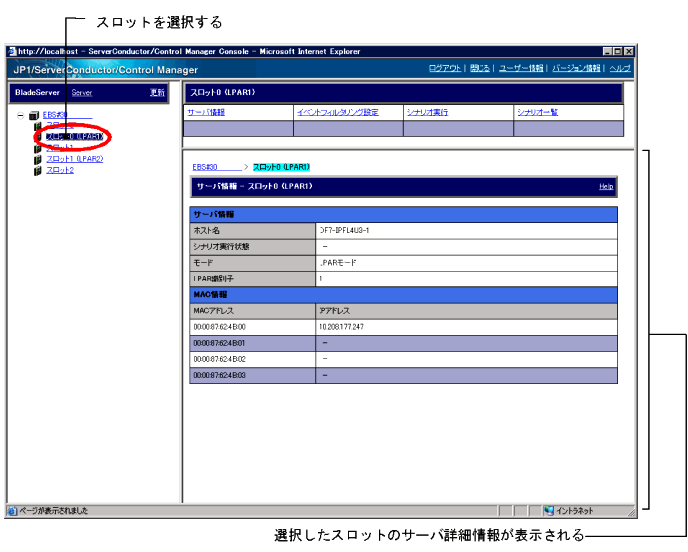Screen dimensions: 688x552
Task: Open イベントフィルタリング設定 menu
Action: click(337, 112)
